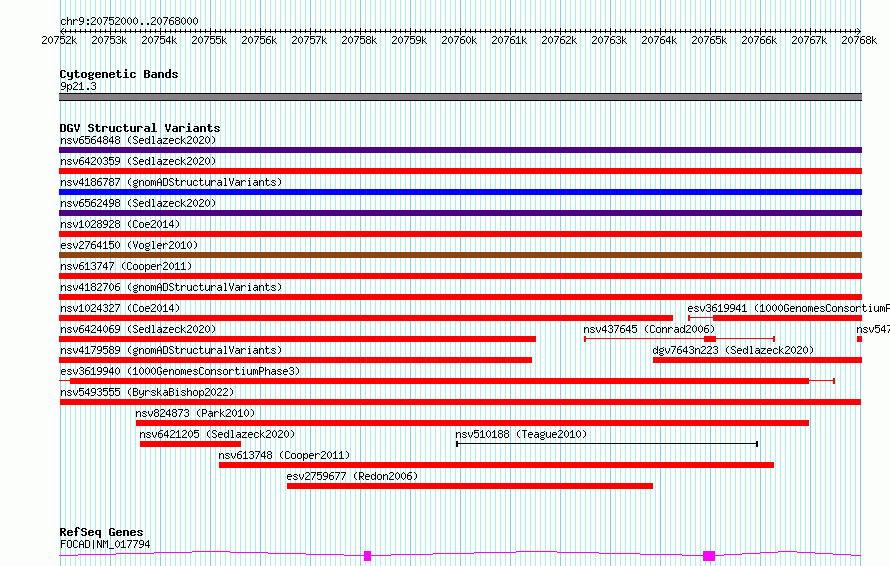Click the esv2759677 (Redon2006) label
The height and width of the screenshot is (566, 890).
coord(352,476)
